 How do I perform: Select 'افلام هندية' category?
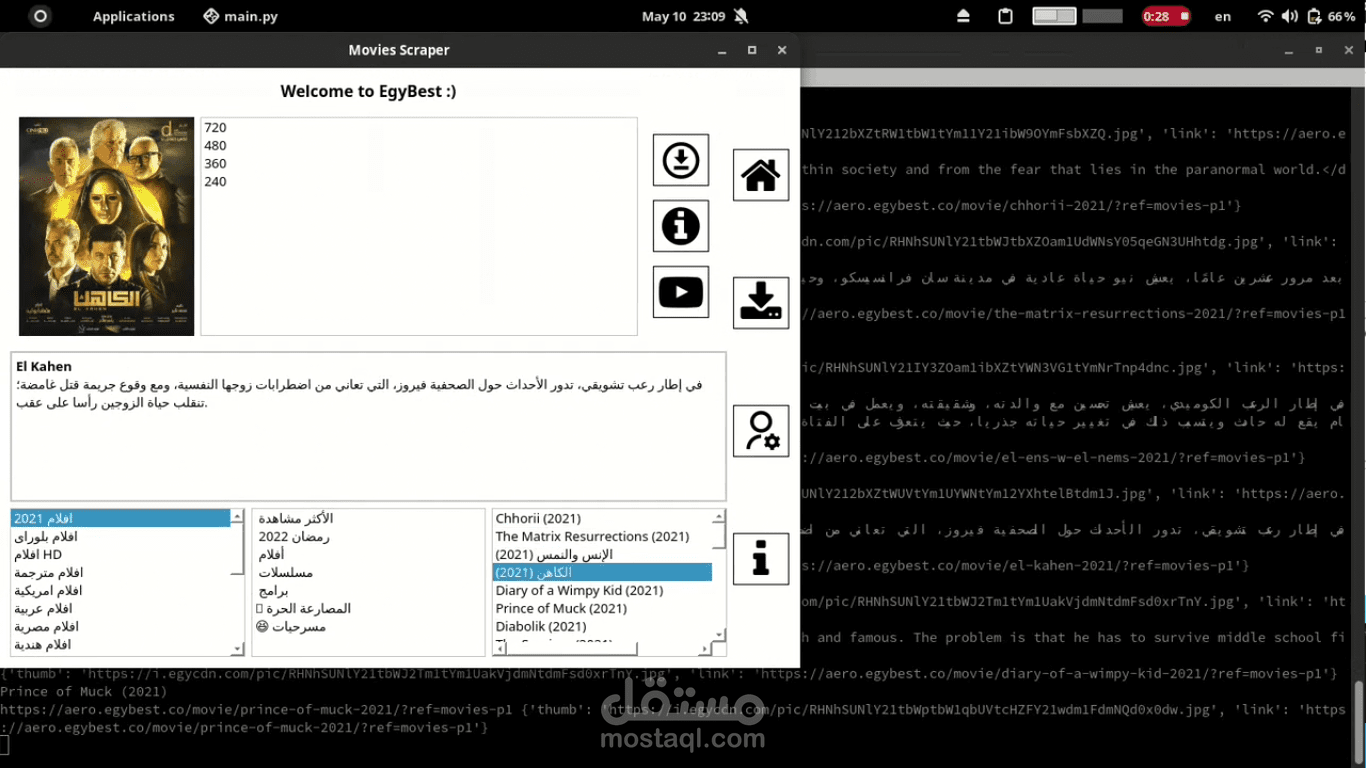(x=121, y=644)
